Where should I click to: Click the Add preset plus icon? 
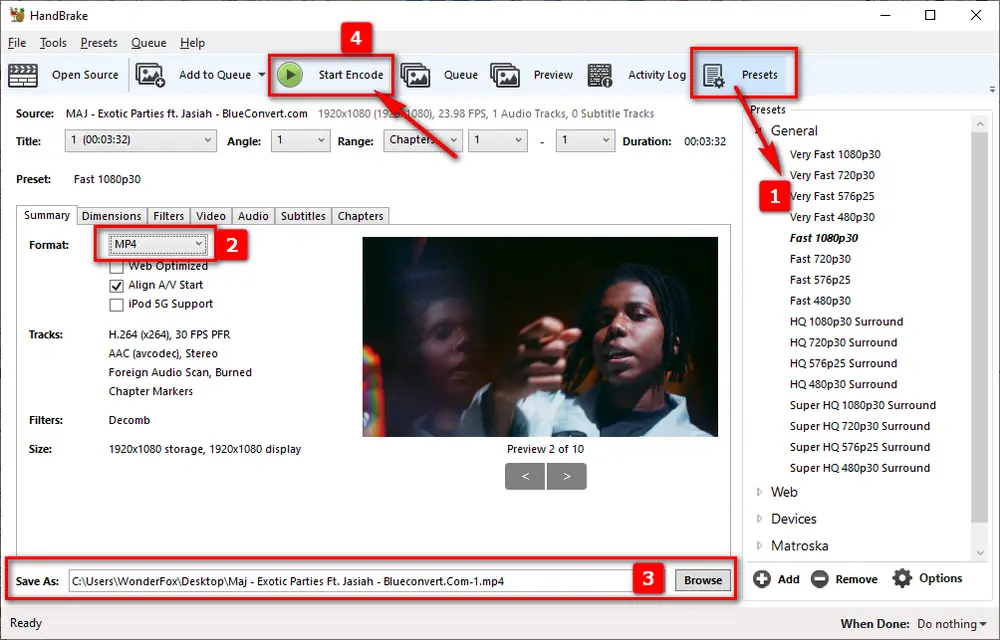[x=761, y=579]
